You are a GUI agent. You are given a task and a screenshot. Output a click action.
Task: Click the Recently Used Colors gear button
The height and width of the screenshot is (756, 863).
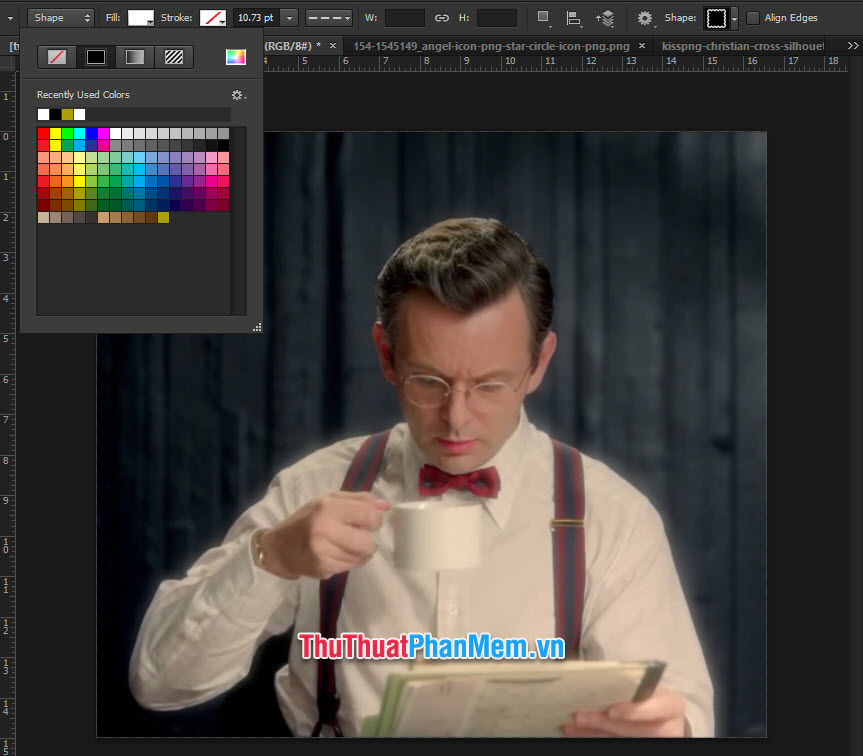236,94
